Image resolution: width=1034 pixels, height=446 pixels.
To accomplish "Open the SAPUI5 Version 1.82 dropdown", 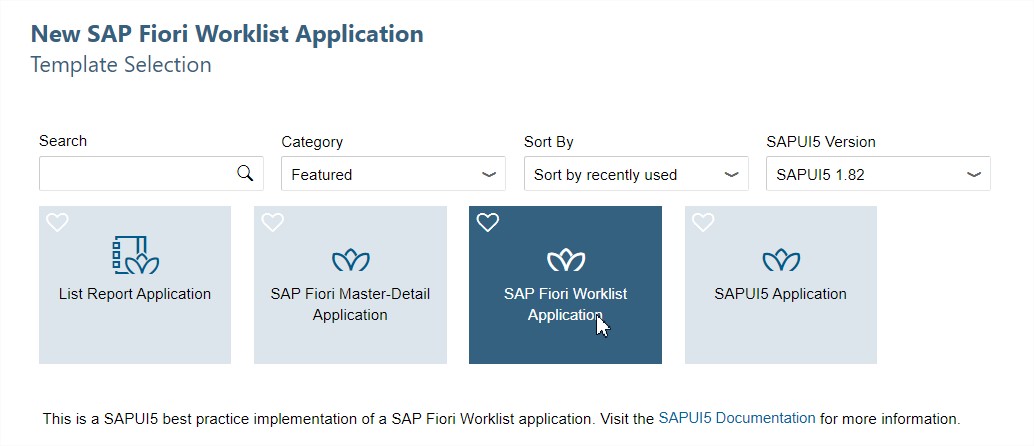I will (x=878, y=174).
